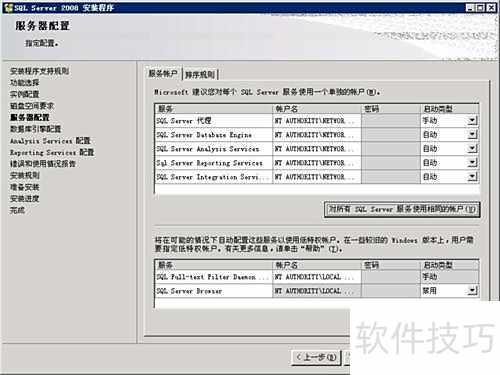Viewport: 500px width, 375px height.
Task: Select 实例配置 step in the sidebar
Action: 25,94
